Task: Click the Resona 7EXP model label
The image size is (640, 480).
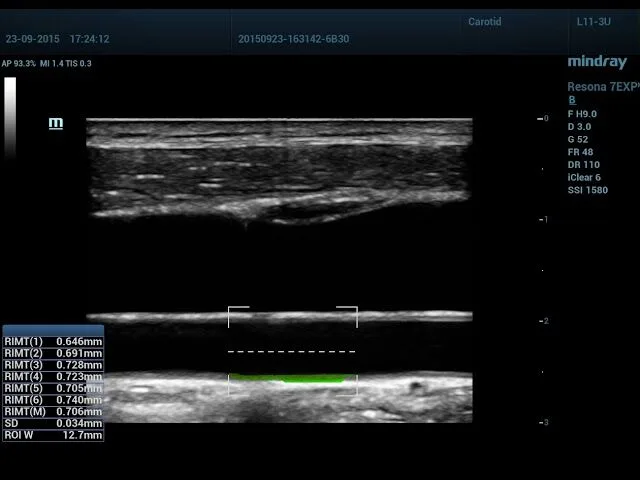Action: [x=603, y=87]
